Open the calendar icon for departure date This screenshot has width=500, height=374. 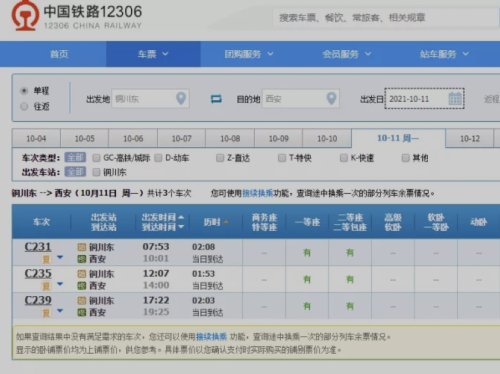[455, 99]
